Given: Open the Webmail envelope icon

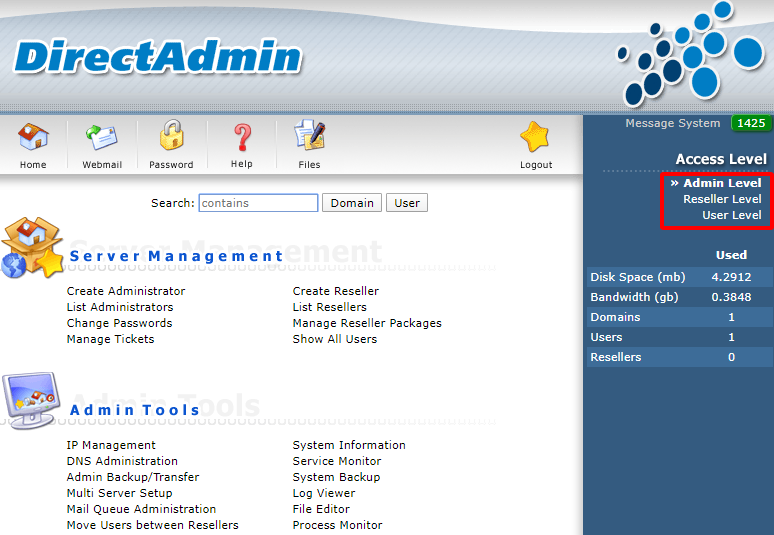Looking at the screenshot, I should (102, 137).
